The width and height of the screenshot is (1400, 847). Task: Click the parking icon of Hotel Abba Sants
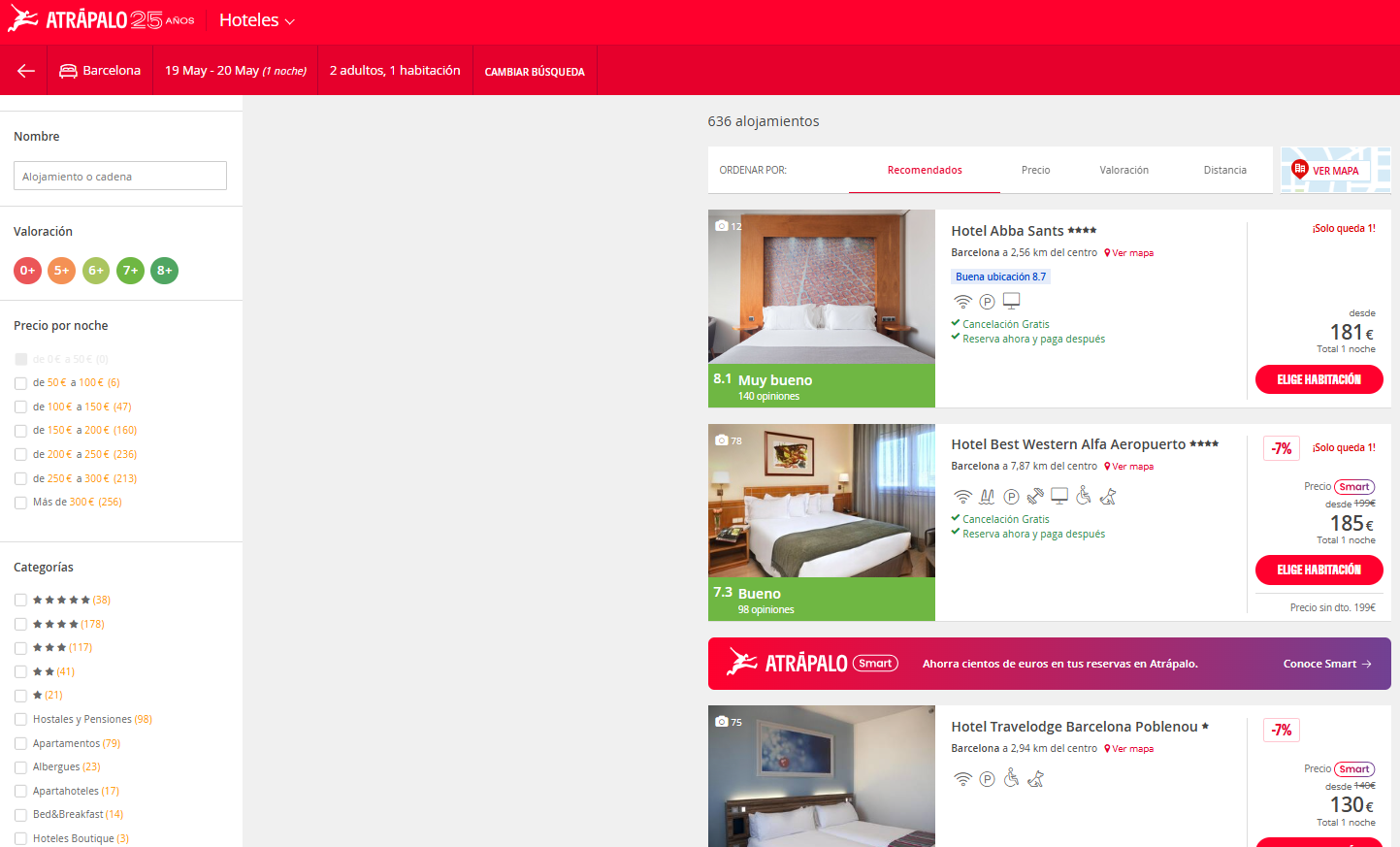[987, 302]
